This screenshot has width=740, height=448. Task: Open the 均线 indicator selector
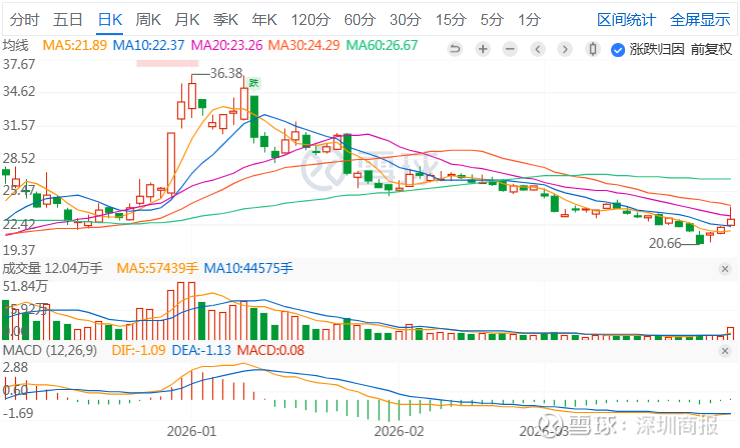16,46
